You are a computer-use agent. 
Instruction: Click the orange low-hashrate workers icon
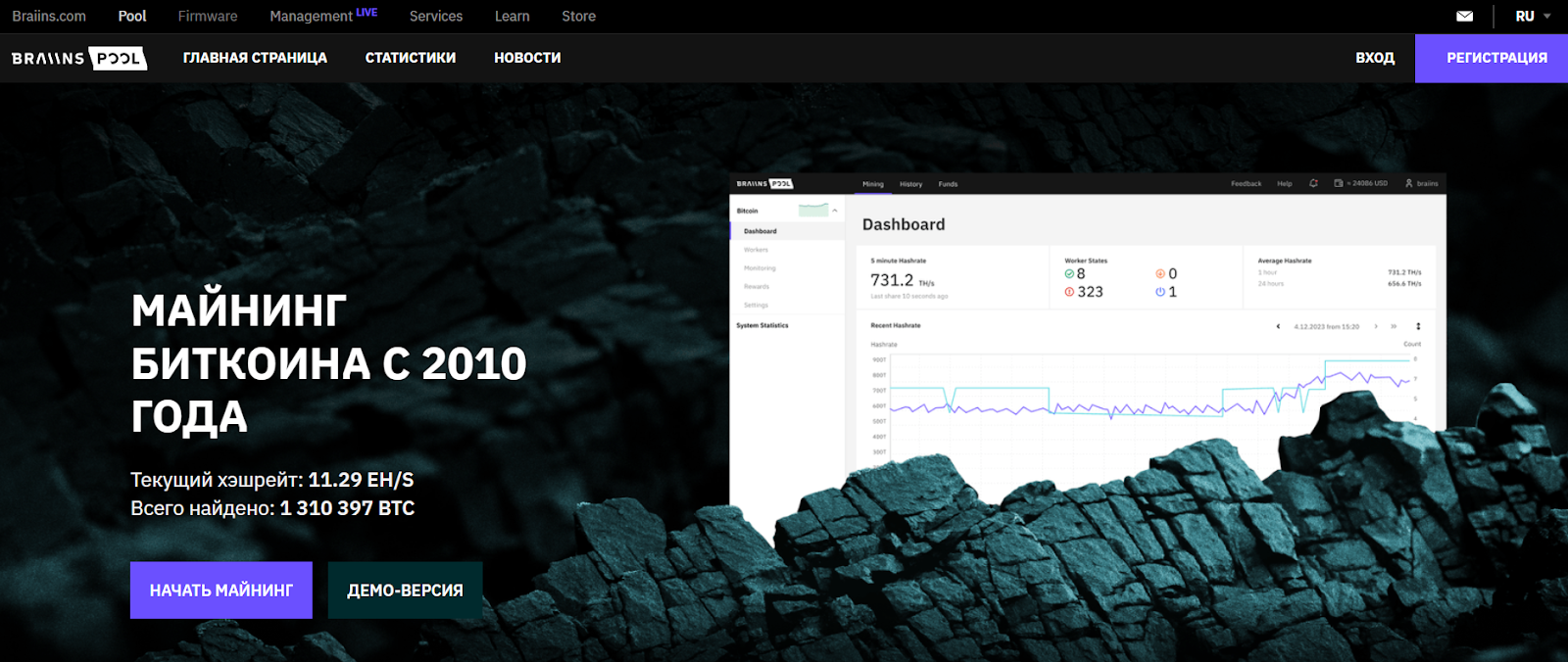point(1160,274)
